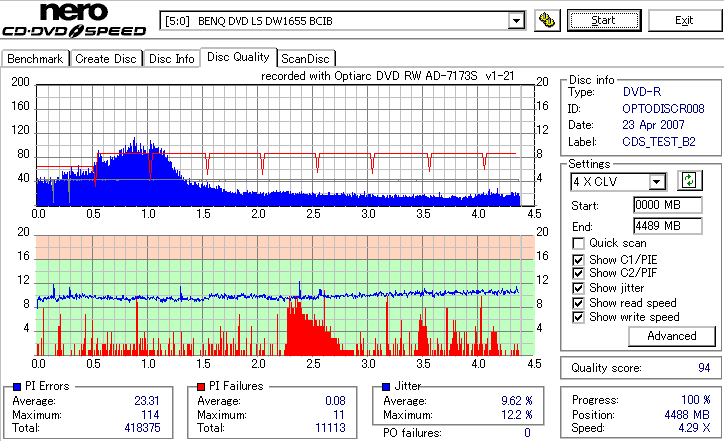Click the label value CDS_TEST_B2

pyautogui.click(x=659, y=142)
